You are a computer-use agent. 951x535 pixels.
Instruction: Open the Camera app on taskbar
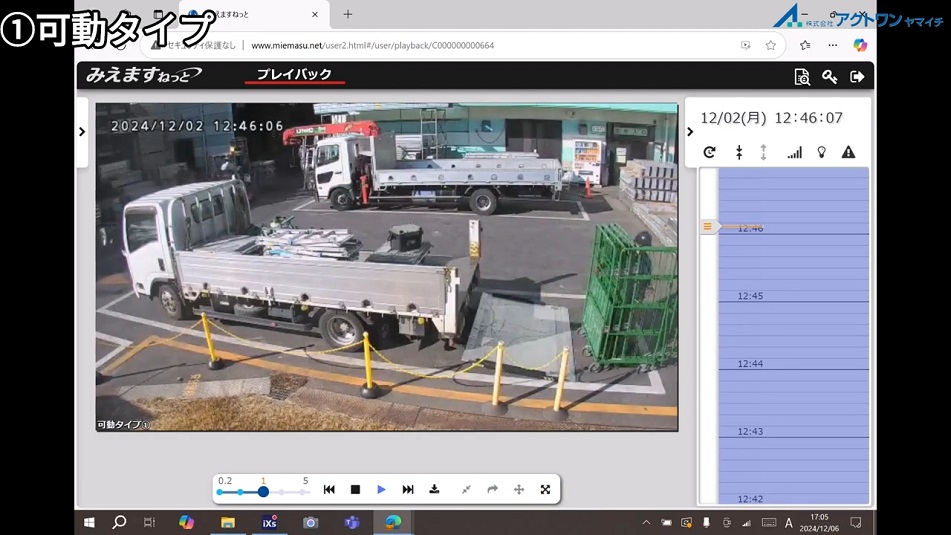[x=311, y=522]
